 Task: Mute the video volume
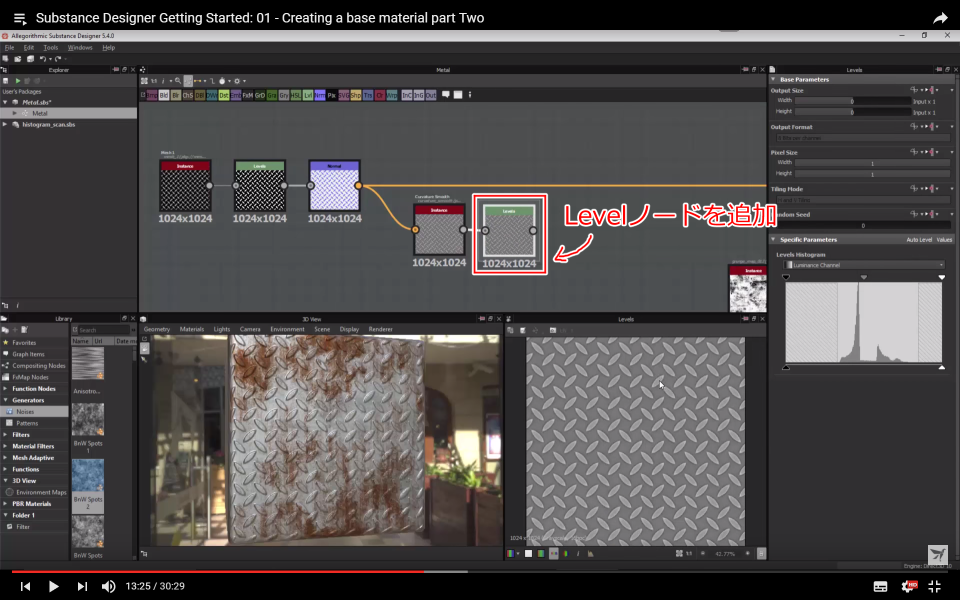point(108,586)
